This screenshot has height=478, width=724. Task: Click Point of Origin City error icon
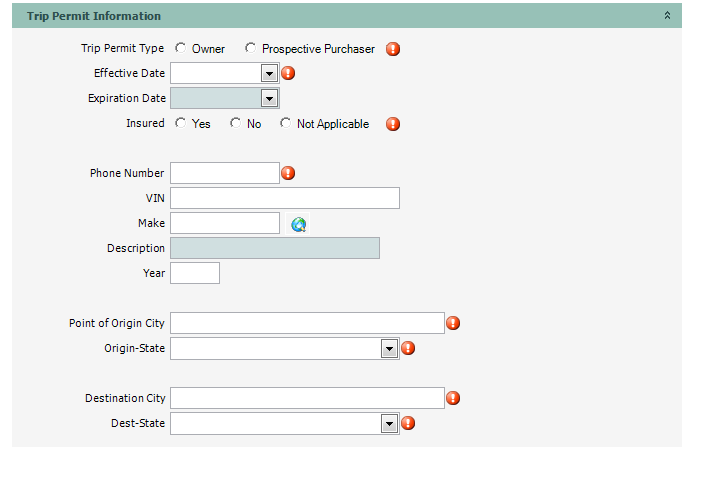coord(453,323)
